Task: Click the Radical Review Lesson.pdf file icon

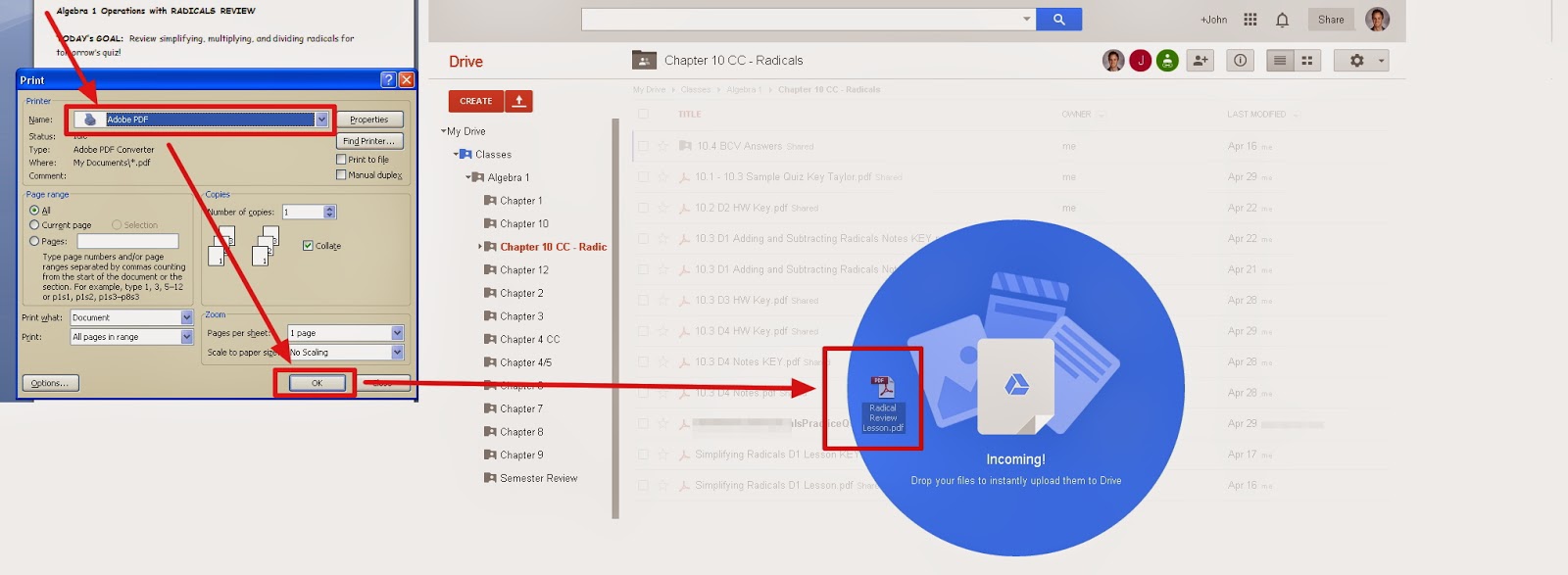Action: click(883, 387)
